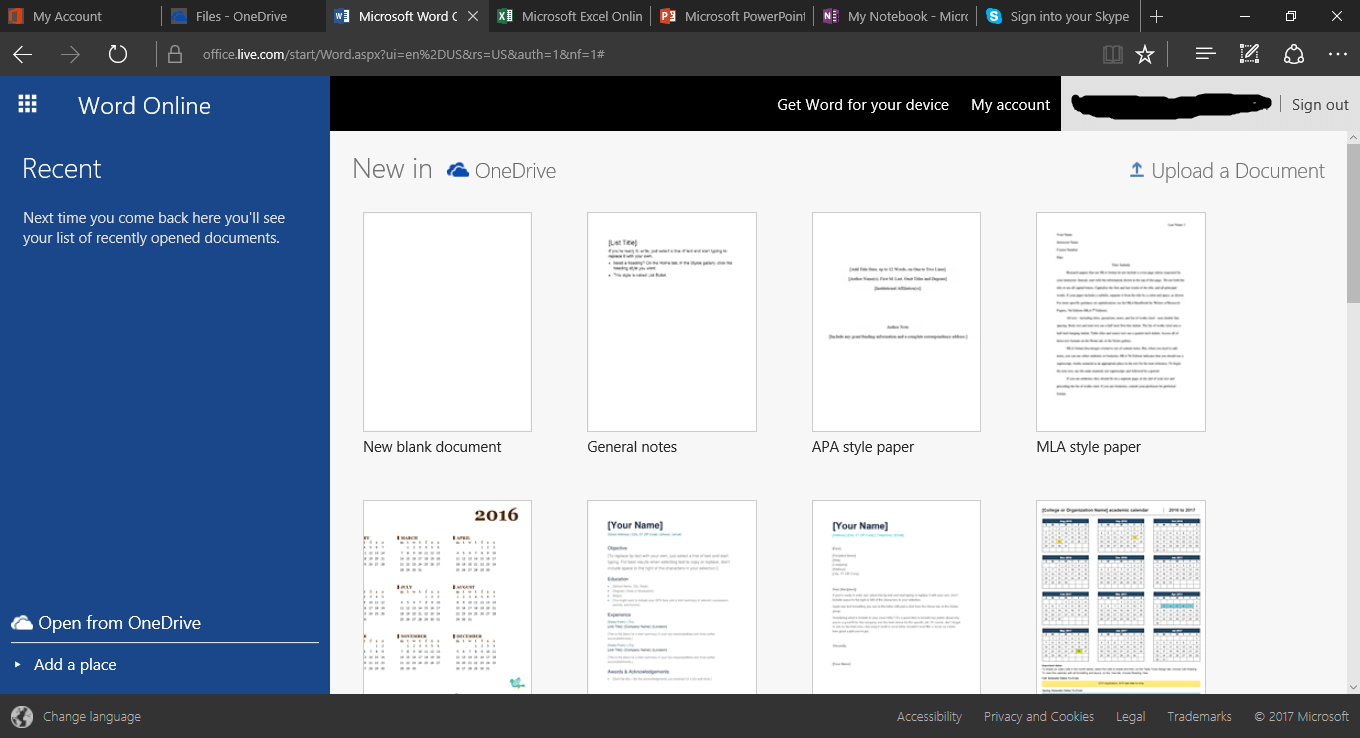Click the redacted account name area
The height and width of the screenshot is (738, 1360).
click(1170, 104)
